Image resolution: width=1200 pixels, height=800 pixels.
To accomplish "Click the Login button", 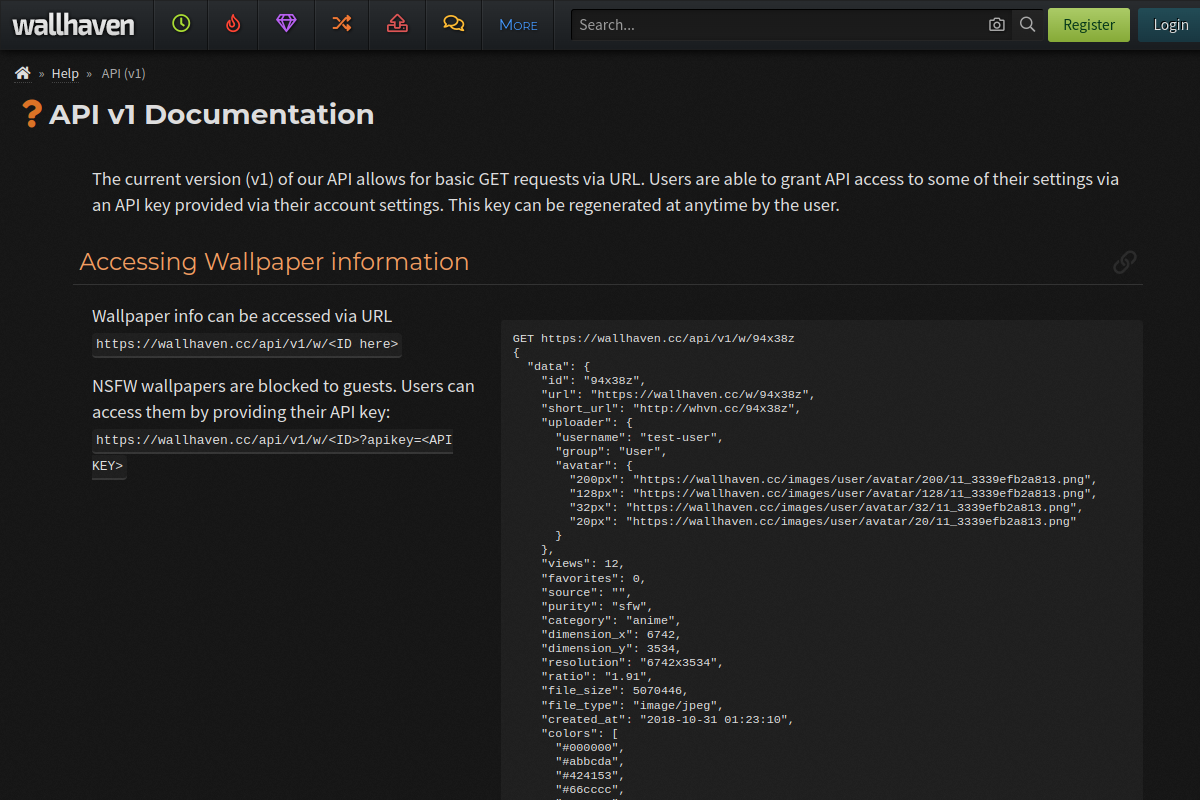I will 1170,25.
